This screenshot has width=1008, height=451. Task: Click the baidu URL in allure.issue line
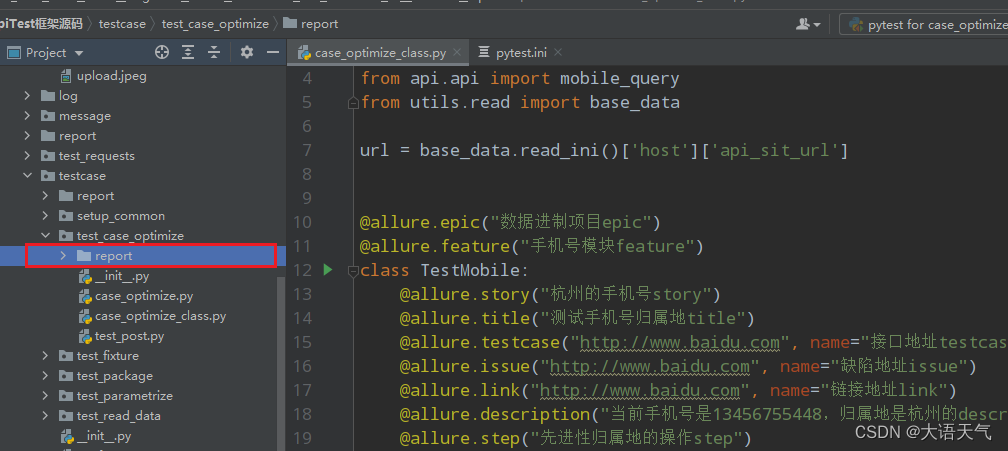point(650,367)
